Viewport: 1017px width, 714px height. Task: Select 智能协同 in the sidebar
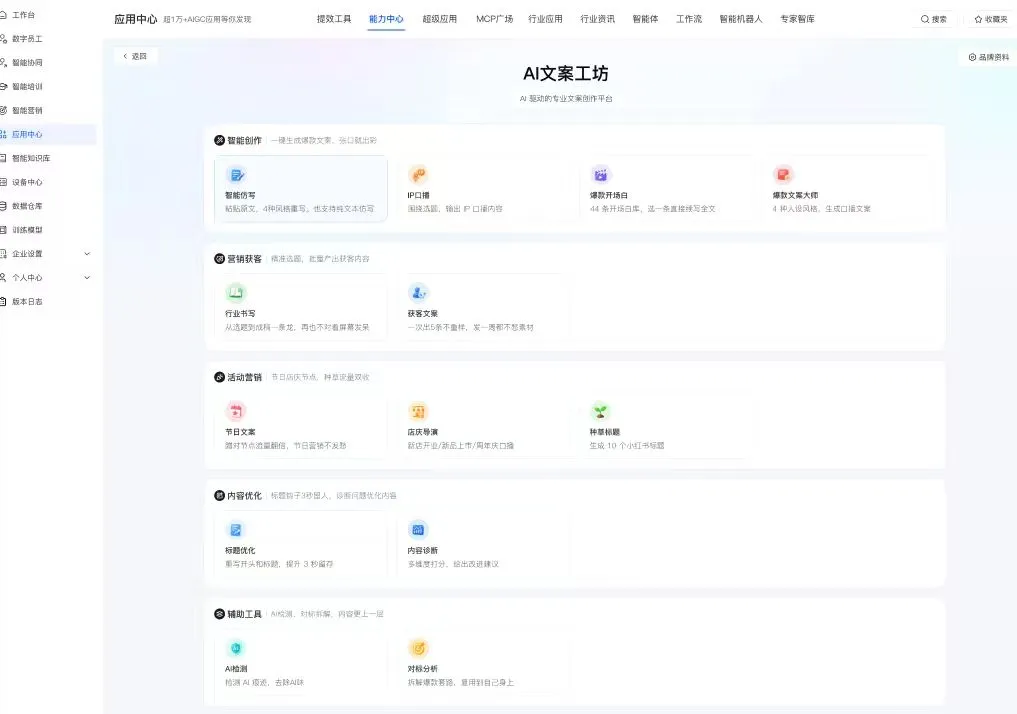point(27,63)
